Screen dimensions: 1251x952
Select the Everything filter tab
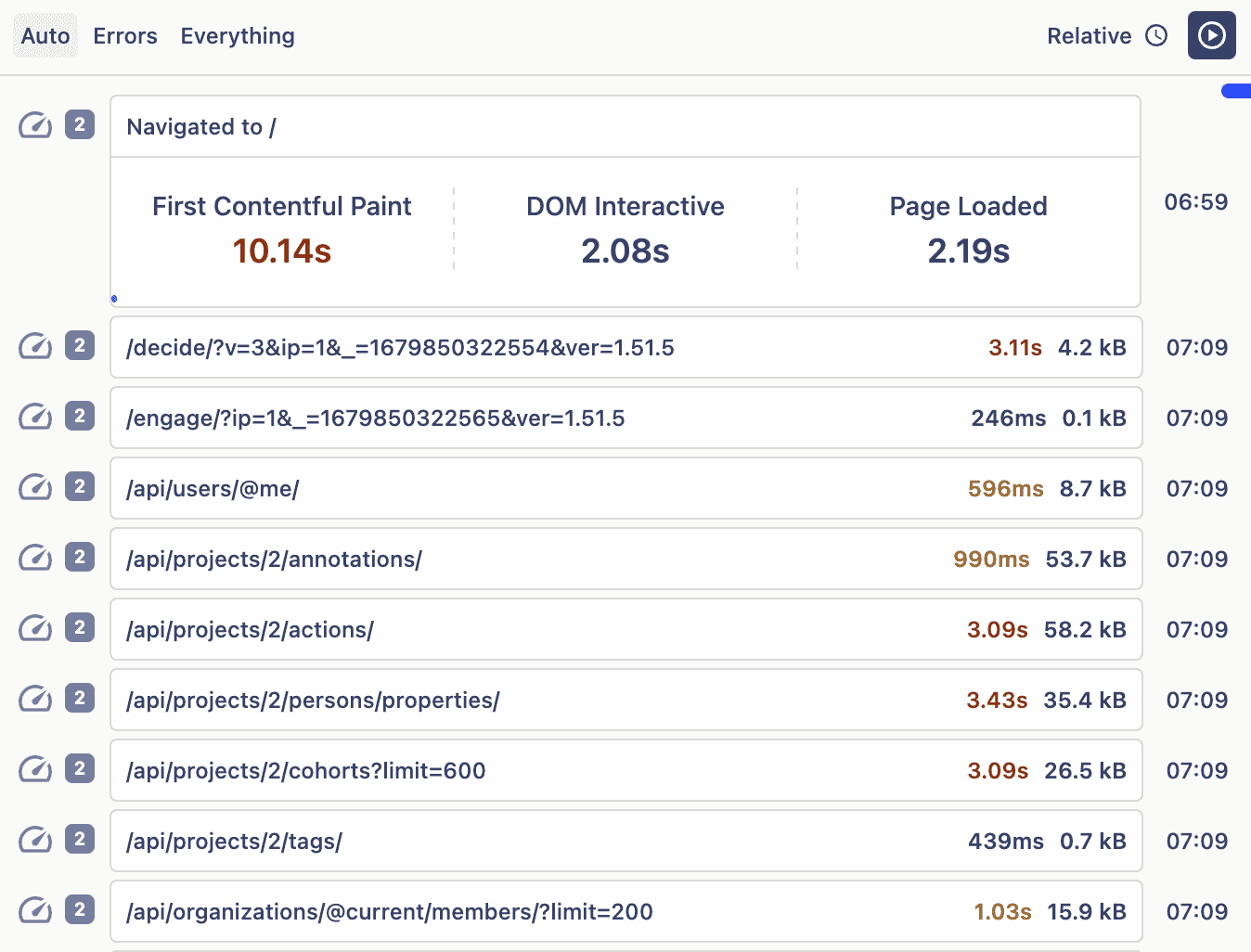click(x=238, y=36)
